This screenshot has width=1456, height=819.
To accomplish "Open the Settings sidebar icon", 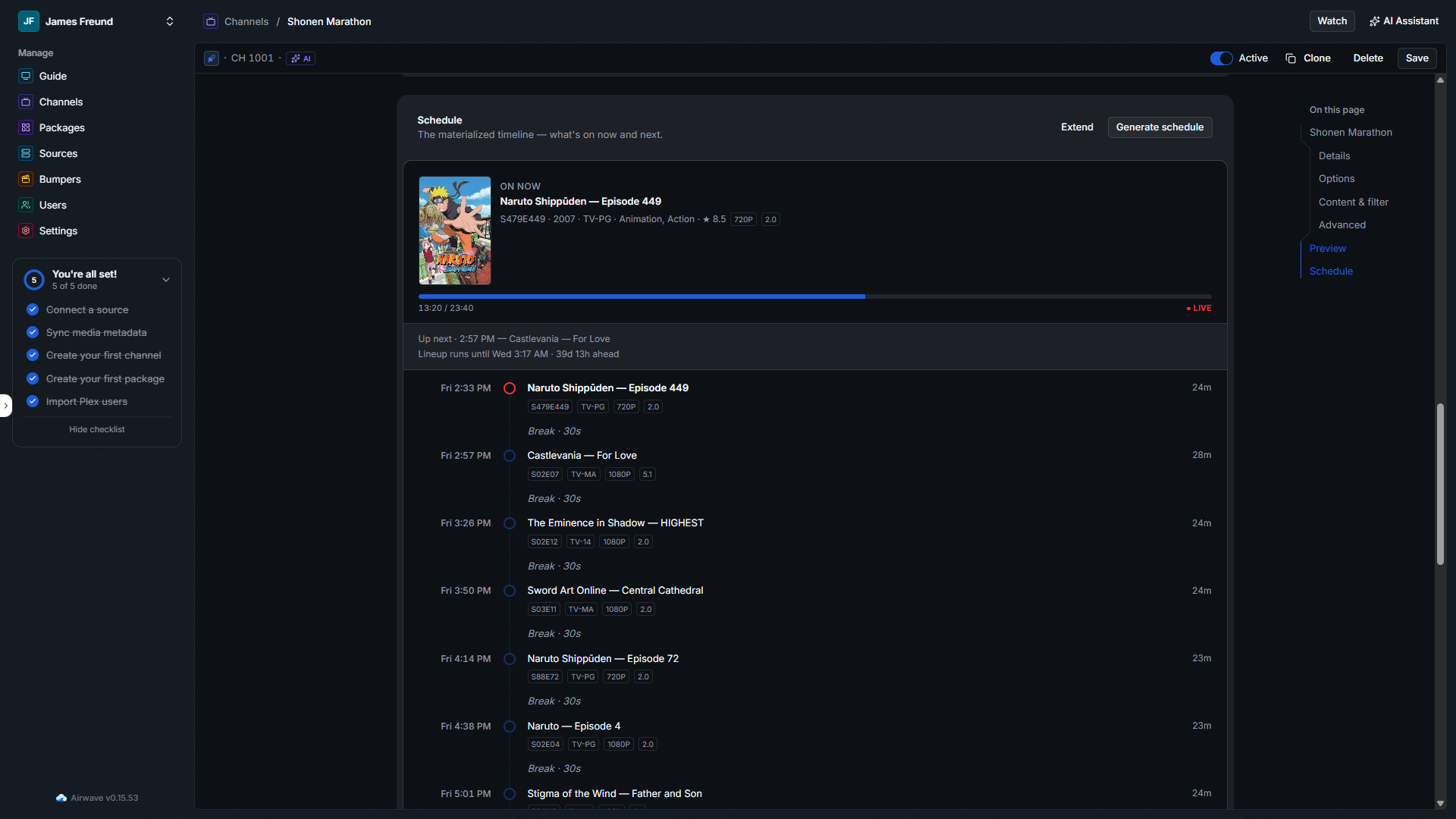I will [x=26, y=231].
